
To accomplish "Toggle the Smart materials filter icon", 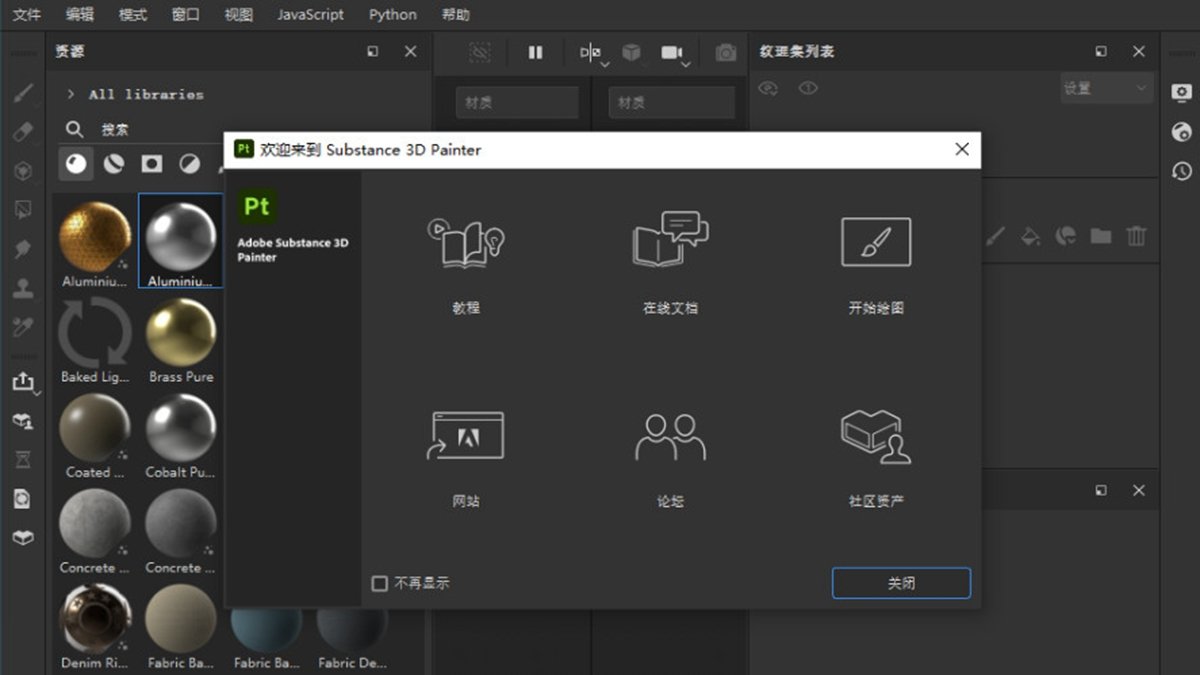I will pos(114,163).
